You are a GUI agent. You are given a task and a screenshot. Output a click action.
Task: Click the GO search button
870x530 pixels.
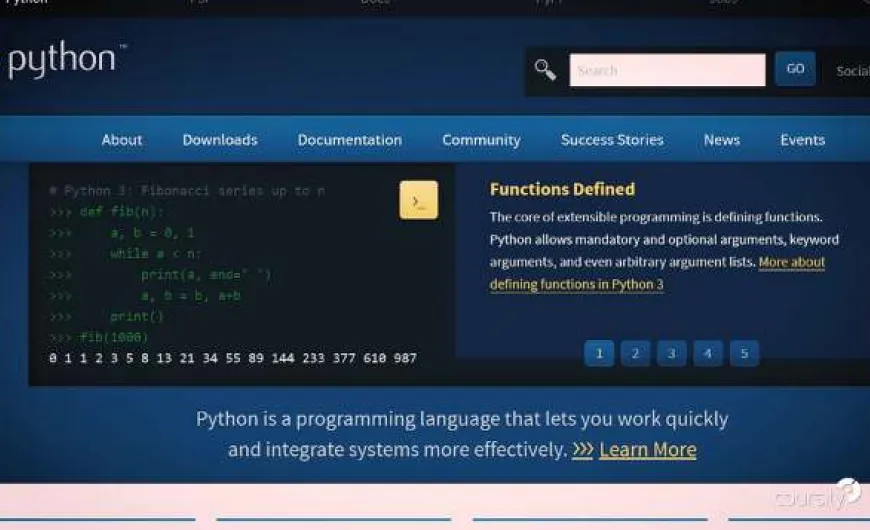(795, 69)
